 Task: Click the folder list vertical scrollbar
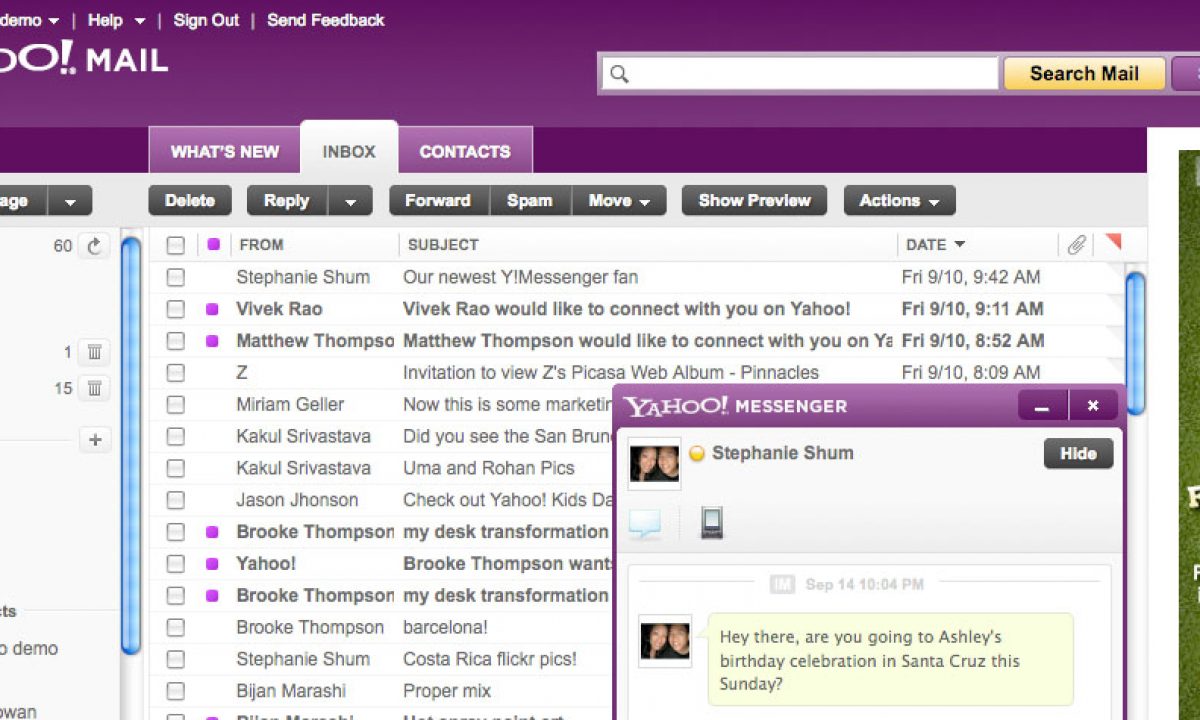pyautogui.click(x=130, y=445)
